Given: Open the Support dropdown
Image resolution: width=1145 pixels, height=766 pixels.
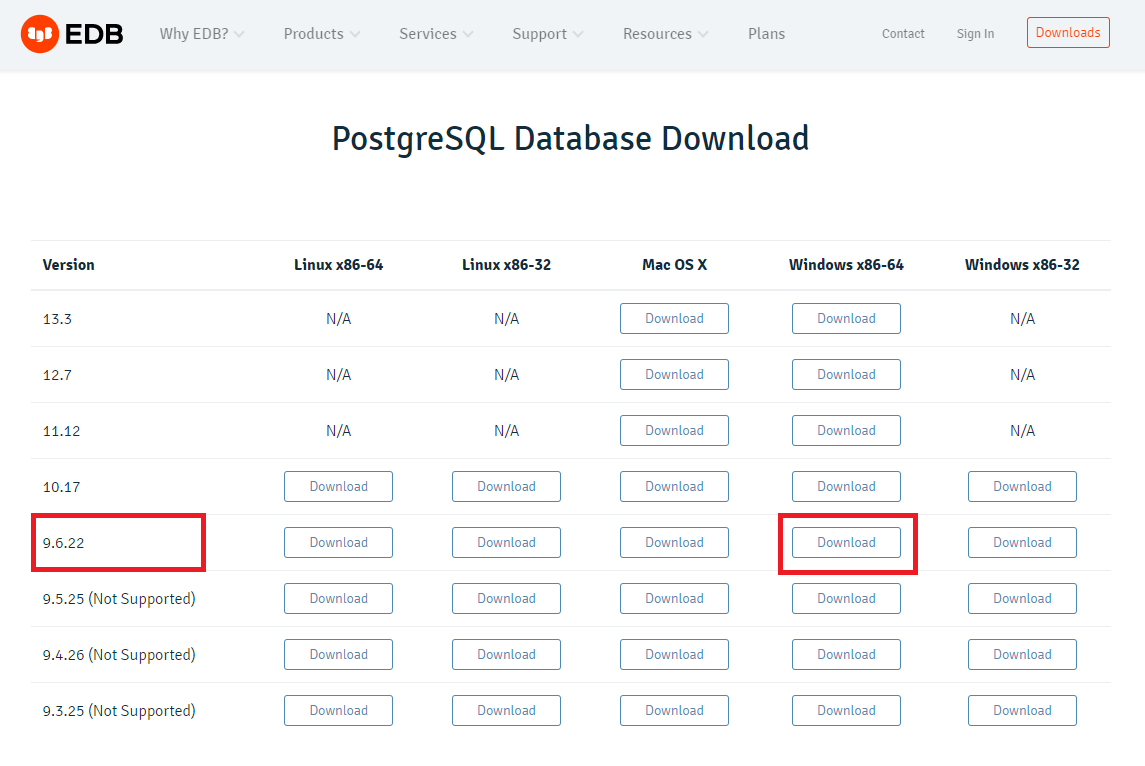Looking at the screenshot, I should click(x=548, y=34).
